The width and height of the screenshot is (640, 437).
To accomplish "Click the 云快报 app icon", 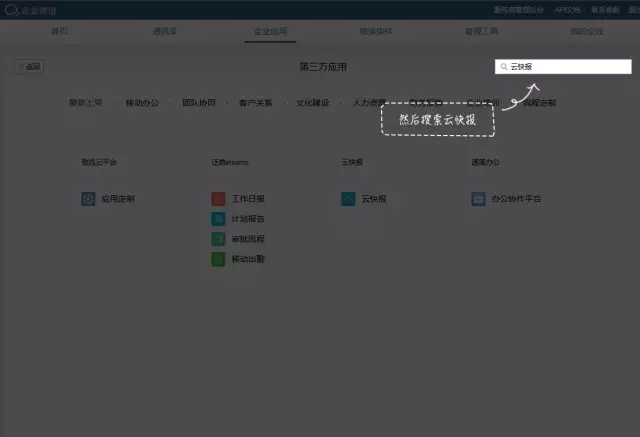I will click(x=348, y=199).
